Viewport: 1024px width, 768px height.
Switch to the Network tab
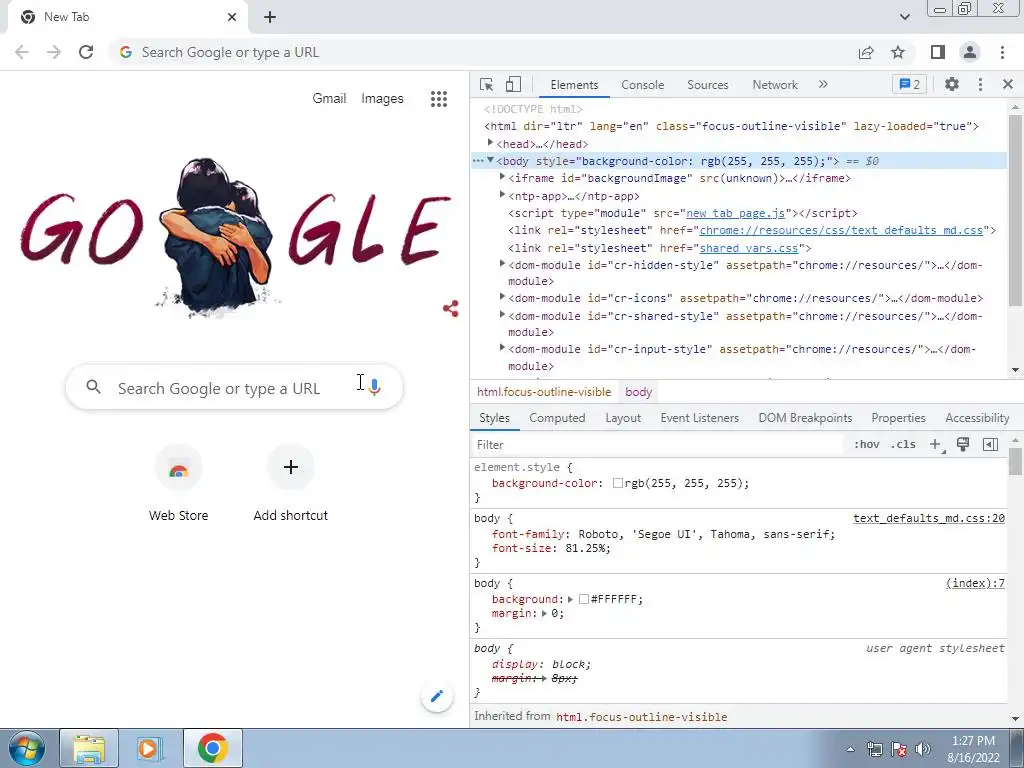pyautogui.click(x=775, y=85)
